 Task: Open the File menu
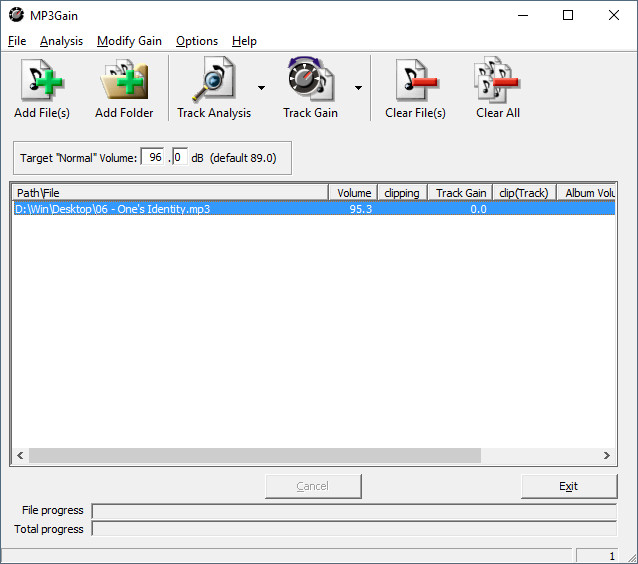17,41
